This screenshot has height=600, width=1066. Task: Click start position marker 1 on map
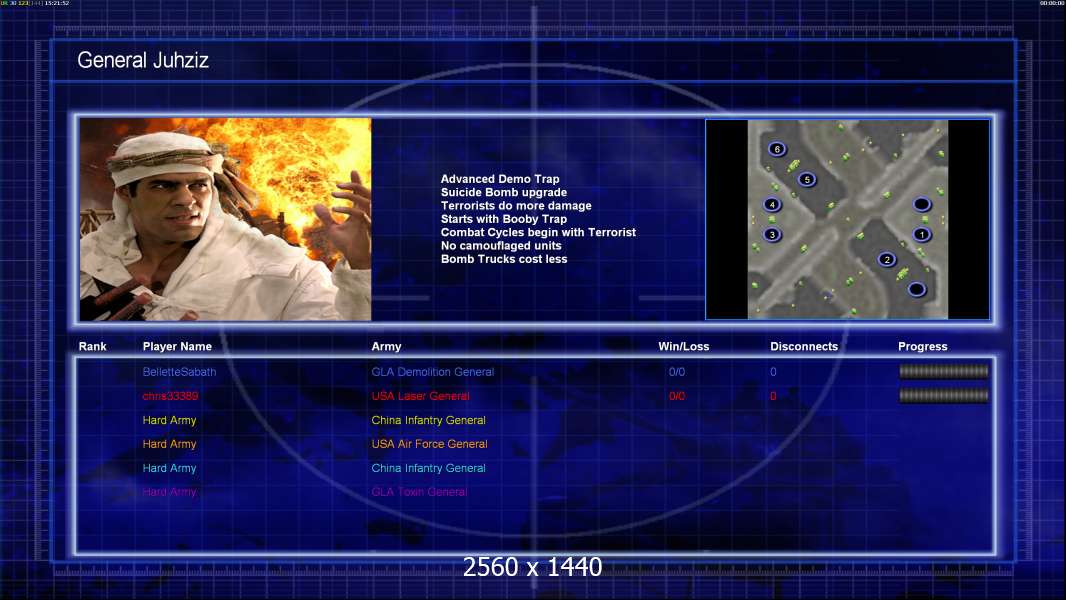click(921, 234)
